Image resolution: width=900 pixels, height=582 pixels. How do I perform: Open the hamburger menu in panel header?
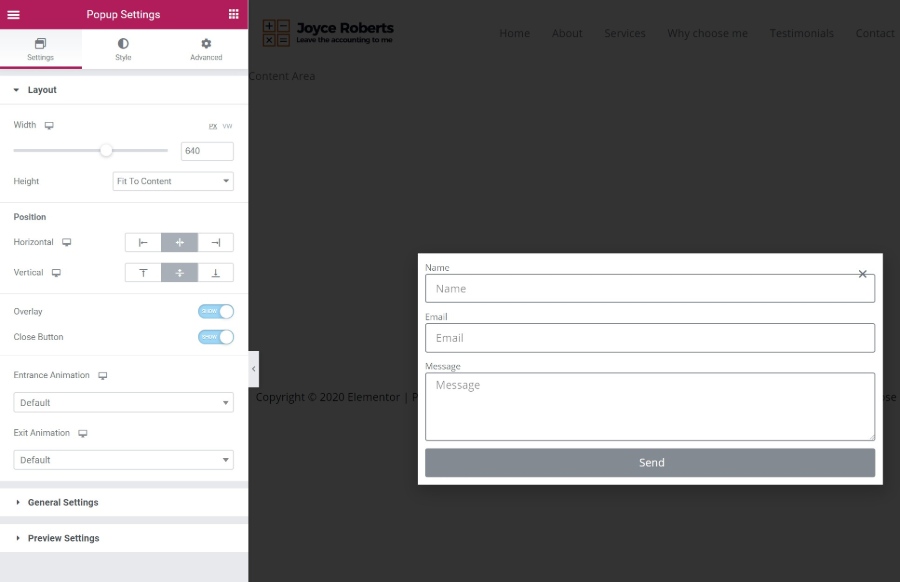[x=13, y=14]
